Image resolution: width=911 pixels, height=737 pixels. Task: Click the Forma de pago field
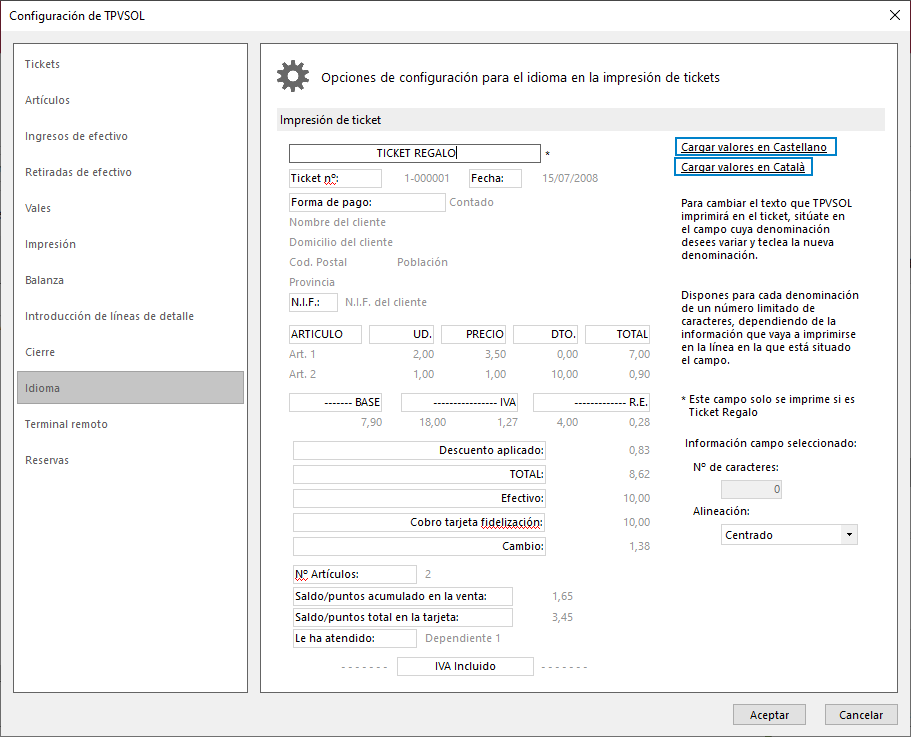point(367,202)
